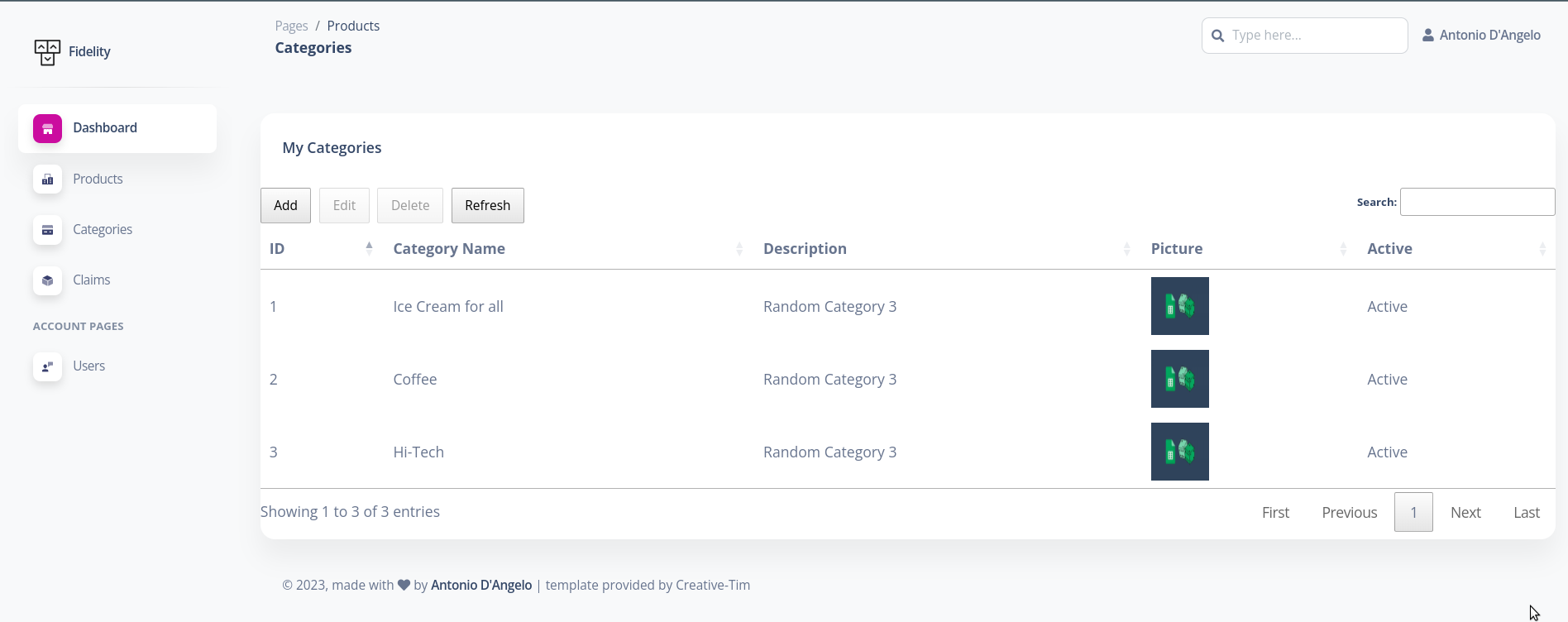The image size is (1568, 622).
Task: Click the Edit button
Action: pyautogui.click(x=344, y=205)
